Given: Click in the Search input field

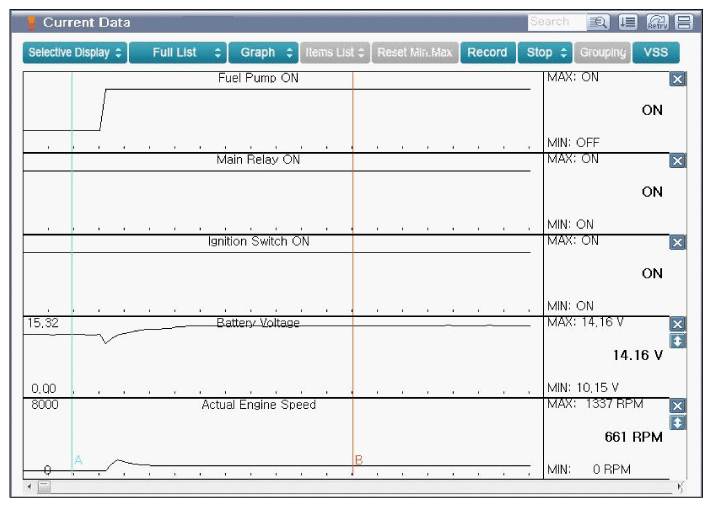Looking at the screenshot, I should (x=557, y=22).
